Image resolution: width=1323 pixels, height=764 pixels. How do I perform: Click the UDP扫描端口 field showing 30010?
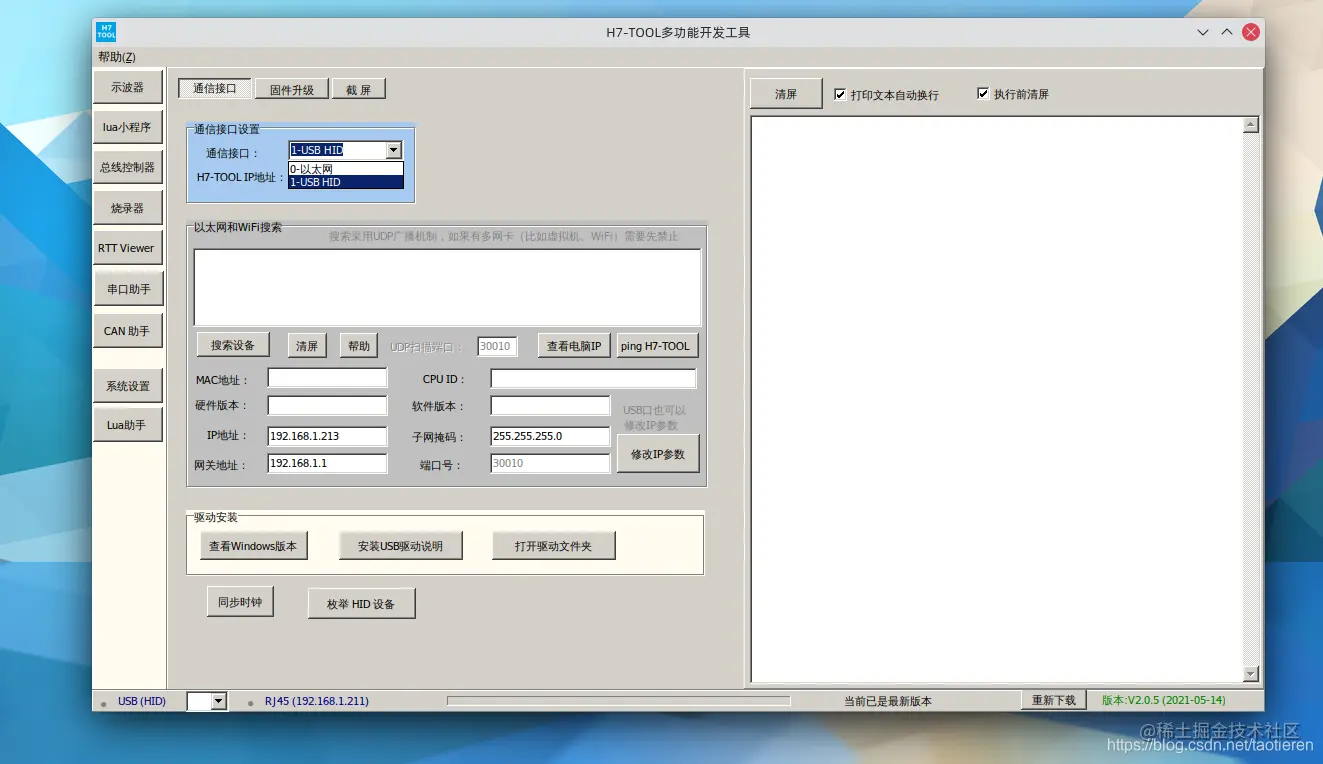click(x=497, y=346)
